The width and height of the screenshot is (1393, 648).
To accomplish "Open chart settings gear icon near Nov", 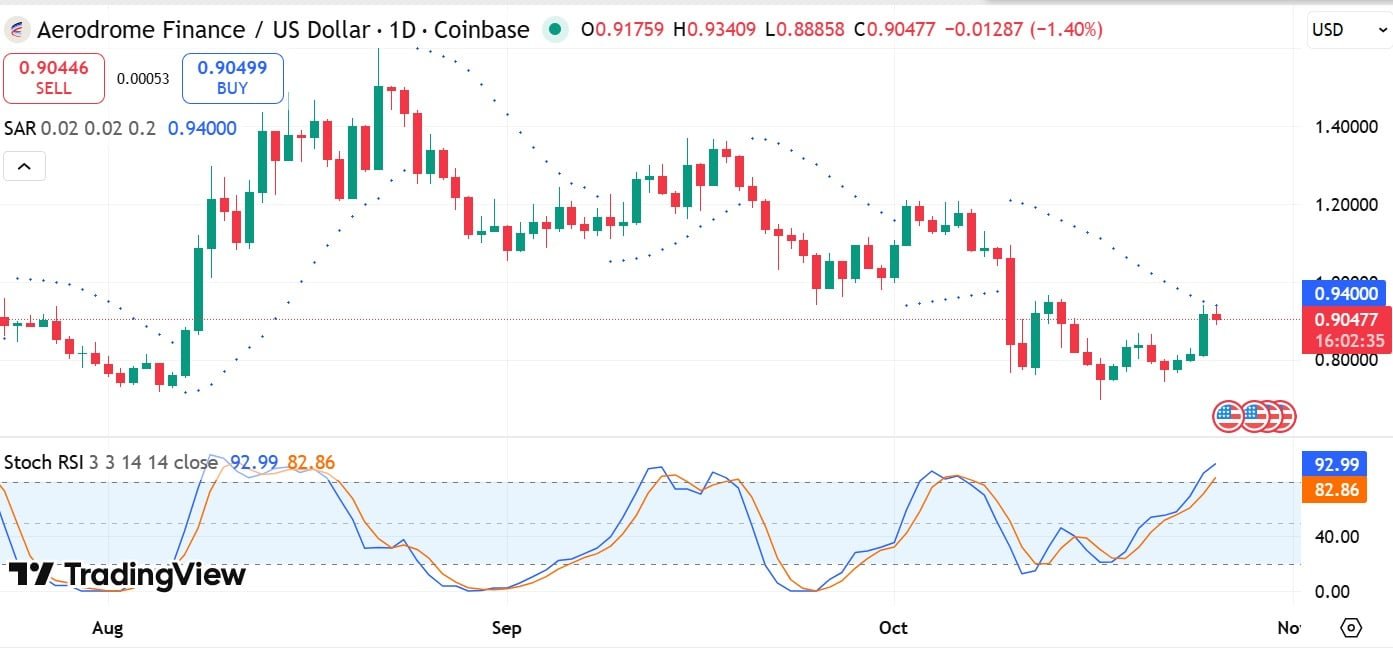I will point(1351,628).
